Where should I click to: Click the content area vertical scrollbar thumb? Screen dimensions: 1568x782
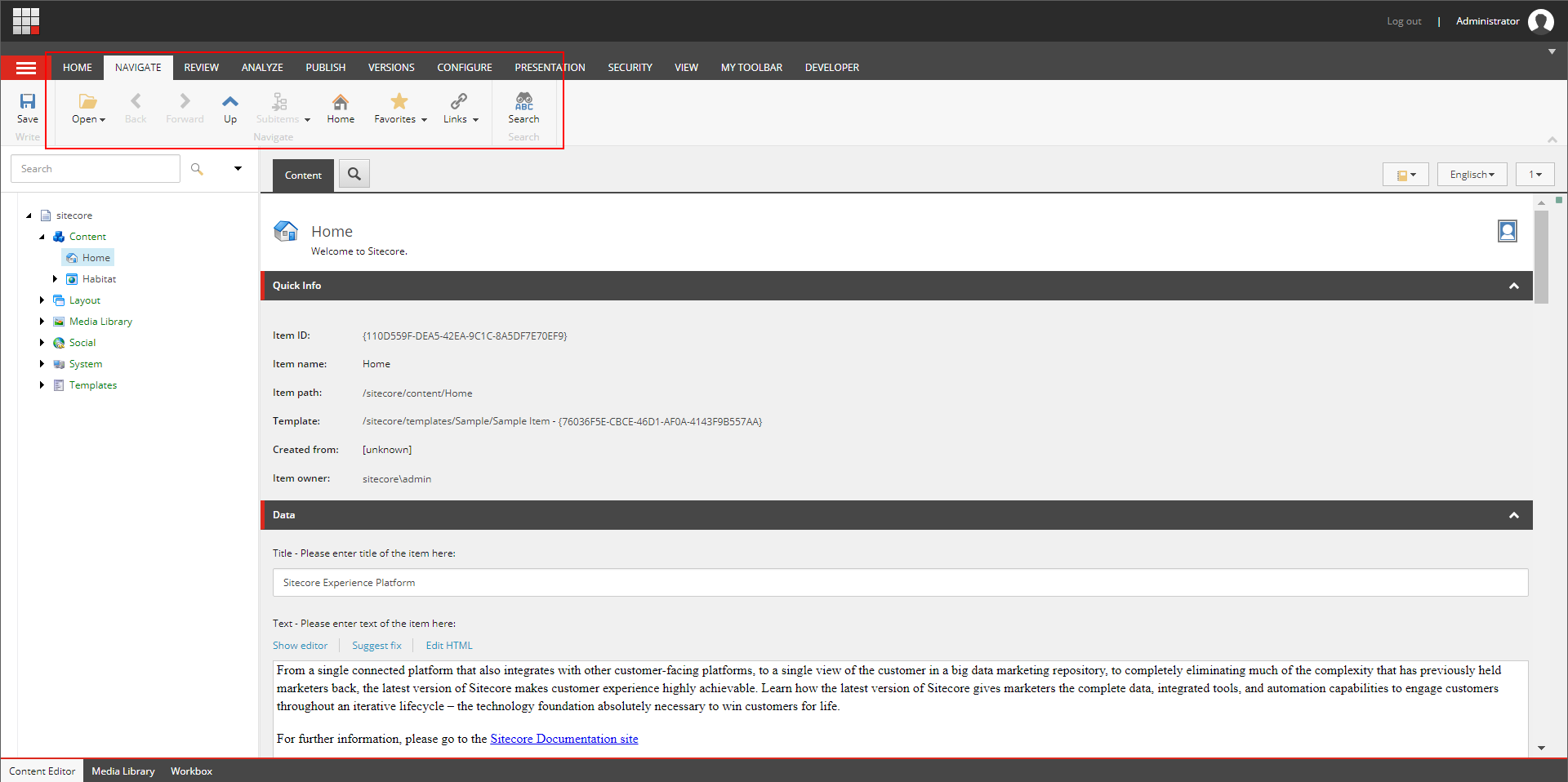pos(1541,257)
